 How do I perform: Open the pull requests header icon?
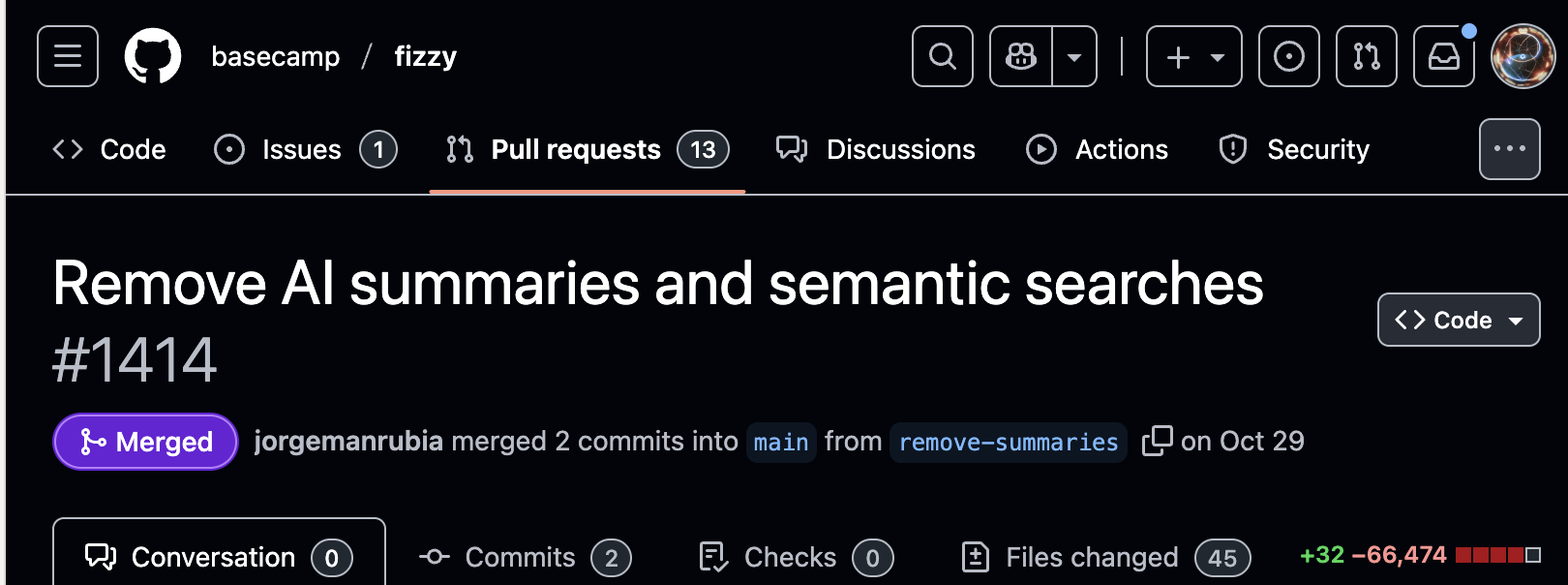coord(1366,56)
